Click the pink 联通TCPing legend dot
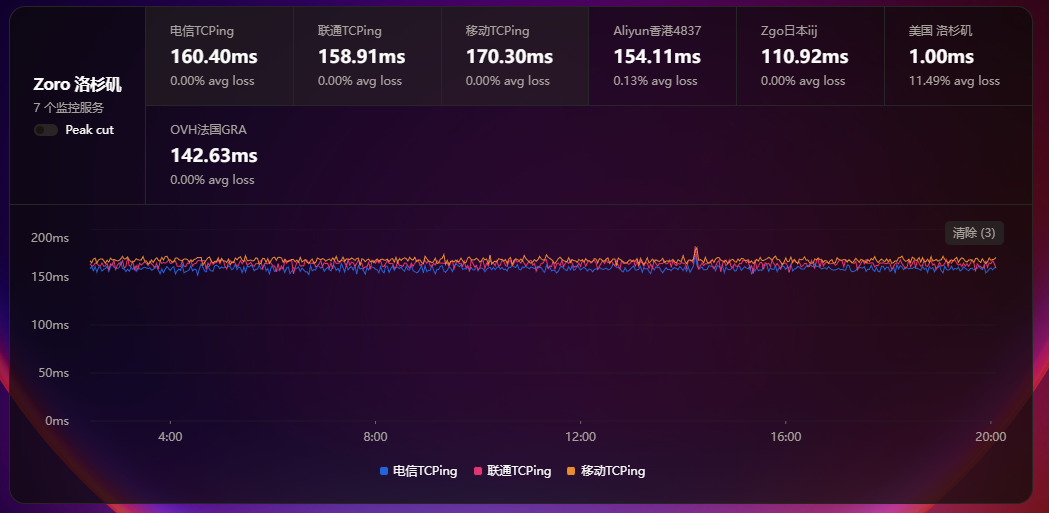This screenshot has height=513, width=1049. click(x=478, y=471)
